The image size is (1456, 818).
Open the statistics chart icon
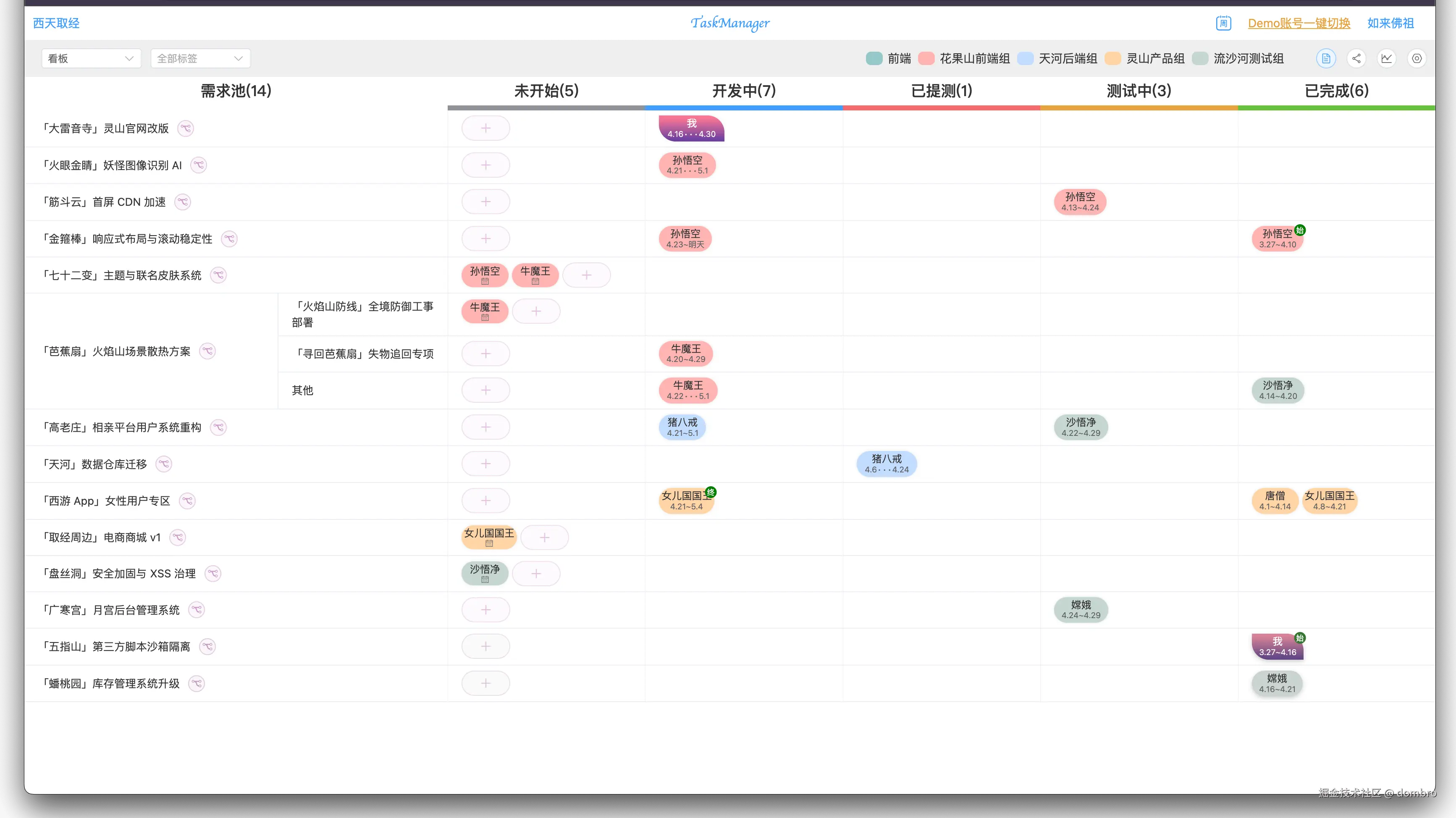coord(1386,58)
